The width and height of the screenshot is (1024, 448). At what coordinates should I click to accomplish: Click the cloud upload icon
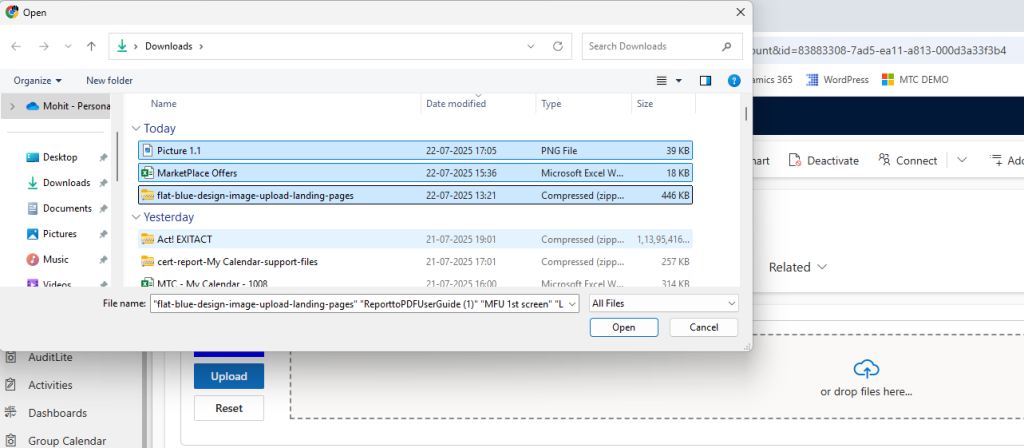pyautogui.click(x=865, y=368)
